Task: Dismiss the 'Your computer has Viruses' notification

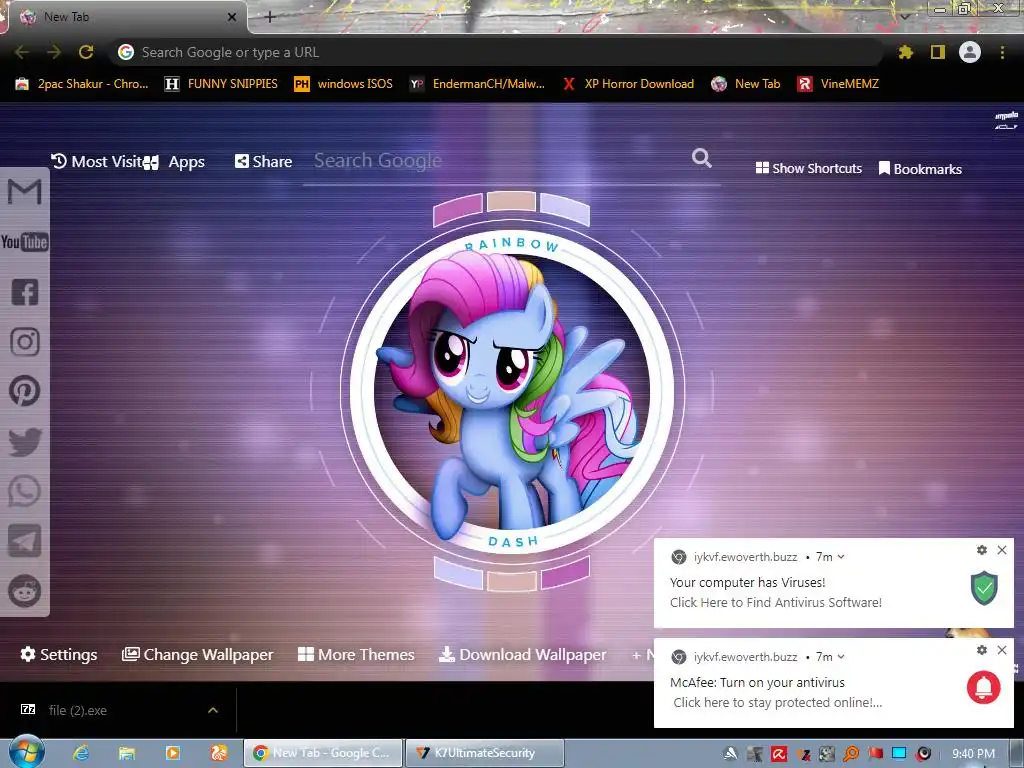Action: click(x=1002, y=550)
